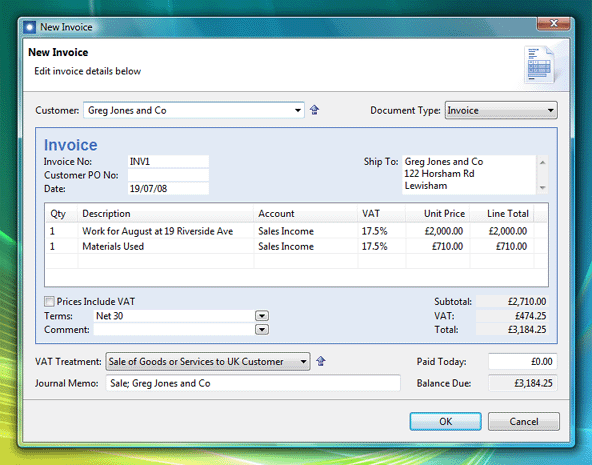The image size is (592, 465).
Task: Click the up-arrow icon beside VAT Treatment
Action: (321, 361)
